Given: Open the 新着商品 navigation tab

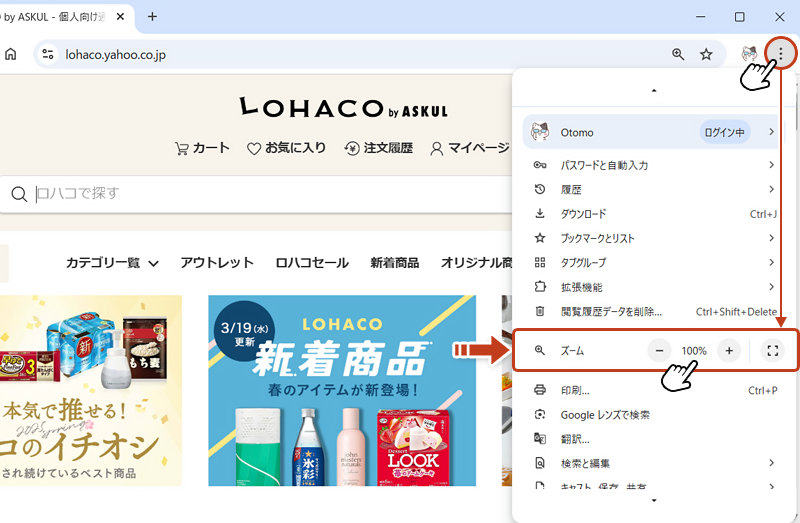Looking at the screenshot, I should 395,263.
